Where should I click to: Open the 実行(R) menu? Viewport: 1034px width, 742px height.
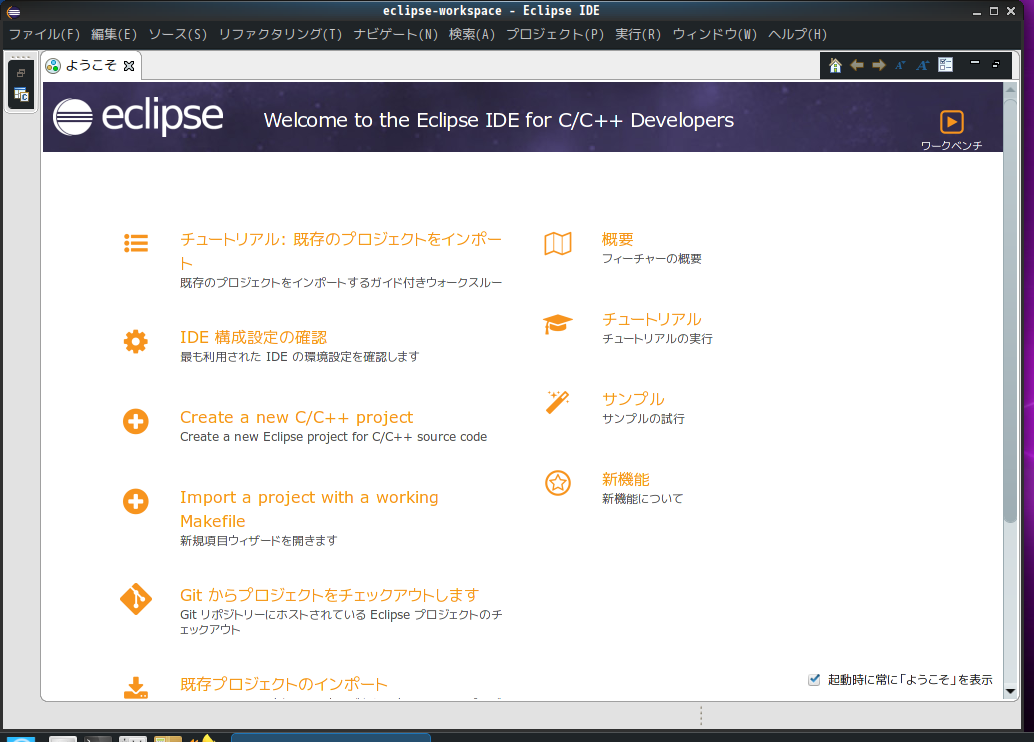coord(638,34)
